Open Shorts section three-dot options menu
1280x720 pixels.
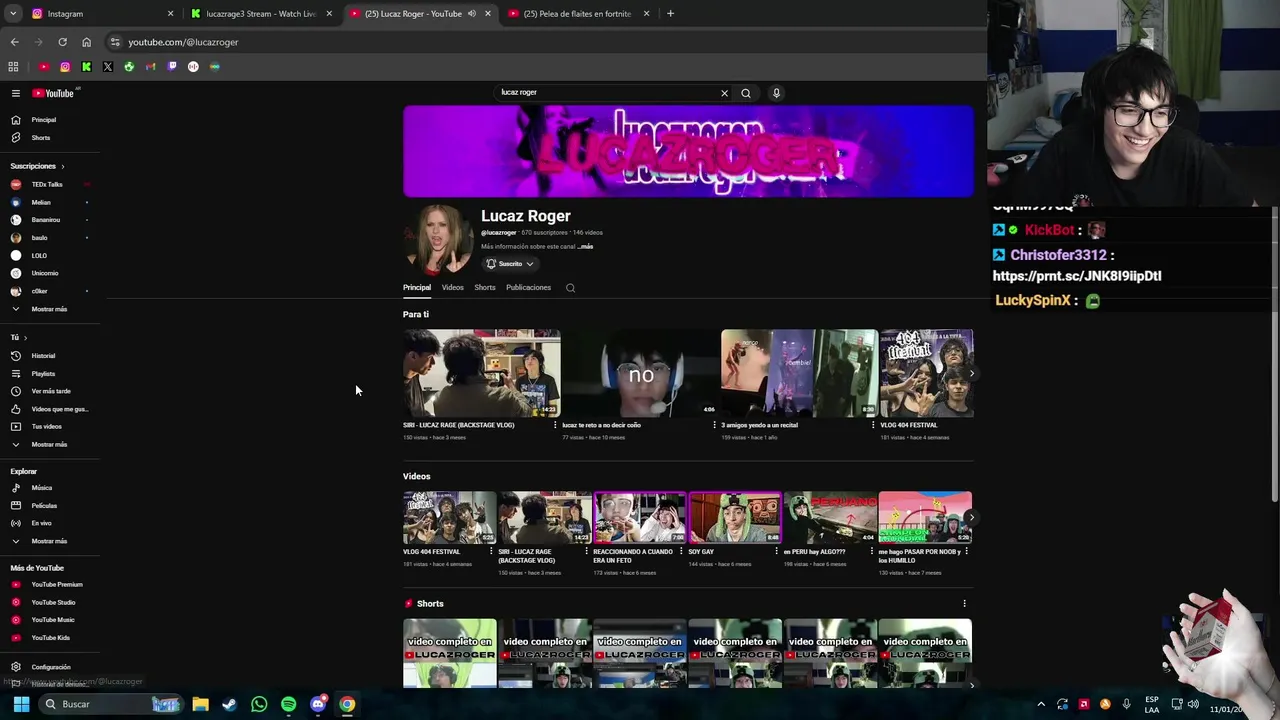click(x=964, y=604)
